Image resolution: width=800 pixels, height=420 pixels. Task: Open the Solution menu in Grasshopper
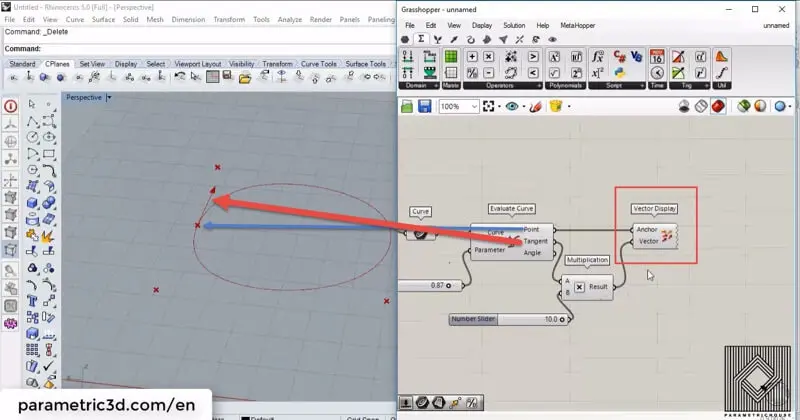[x=513, y=24]
